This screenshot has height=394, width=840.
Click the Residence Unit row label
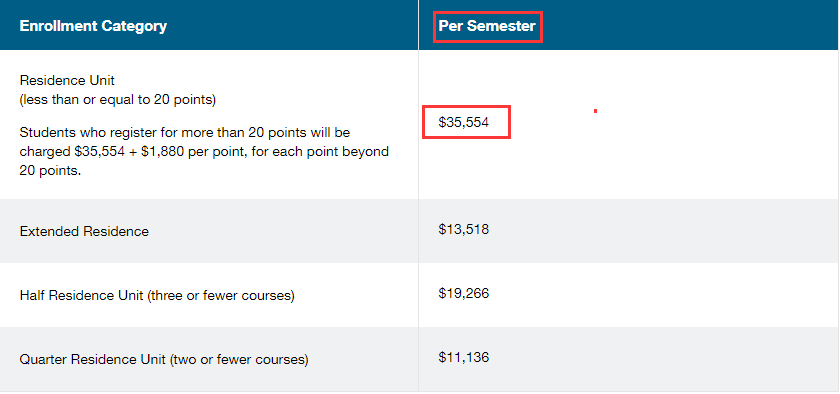(68, 80)
